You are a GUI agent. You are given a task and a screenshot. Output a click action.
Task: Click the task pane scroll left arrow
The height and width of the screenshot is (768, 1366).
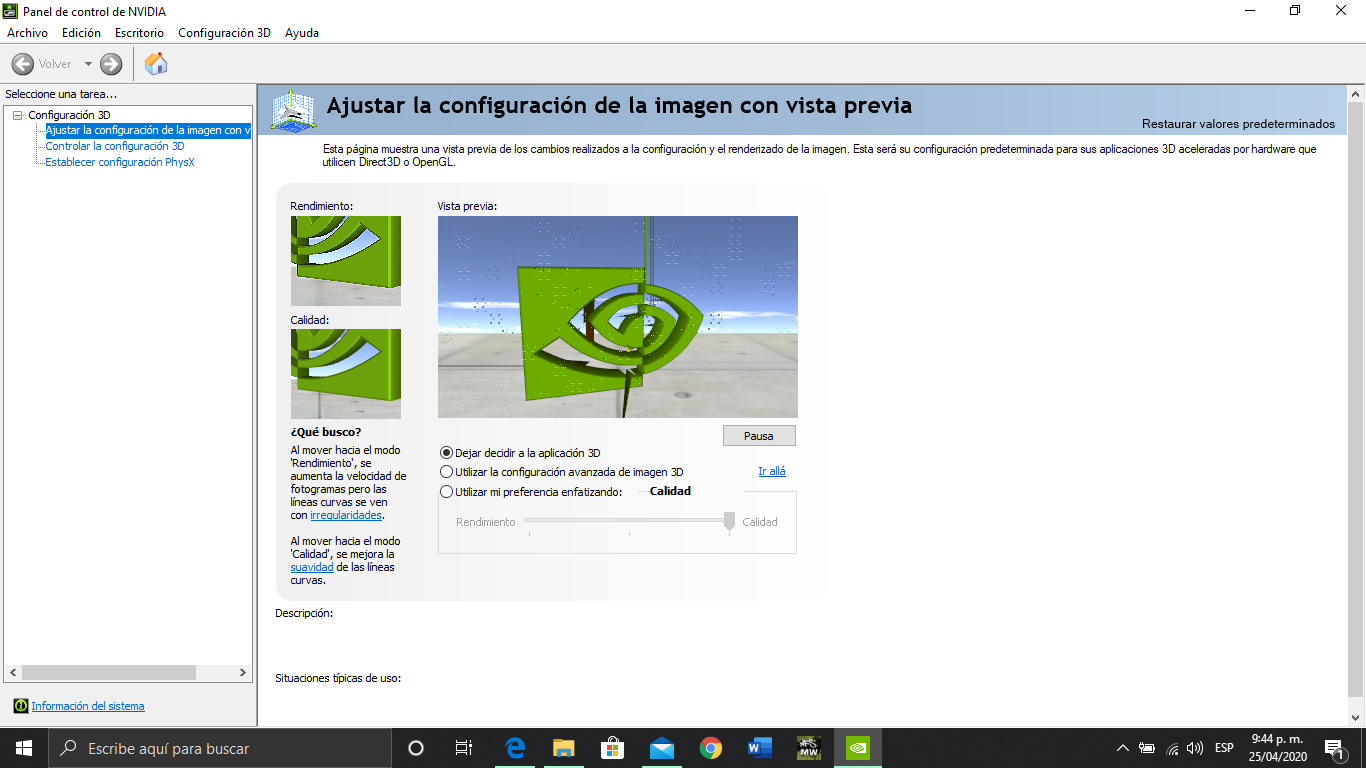[13, 673]
